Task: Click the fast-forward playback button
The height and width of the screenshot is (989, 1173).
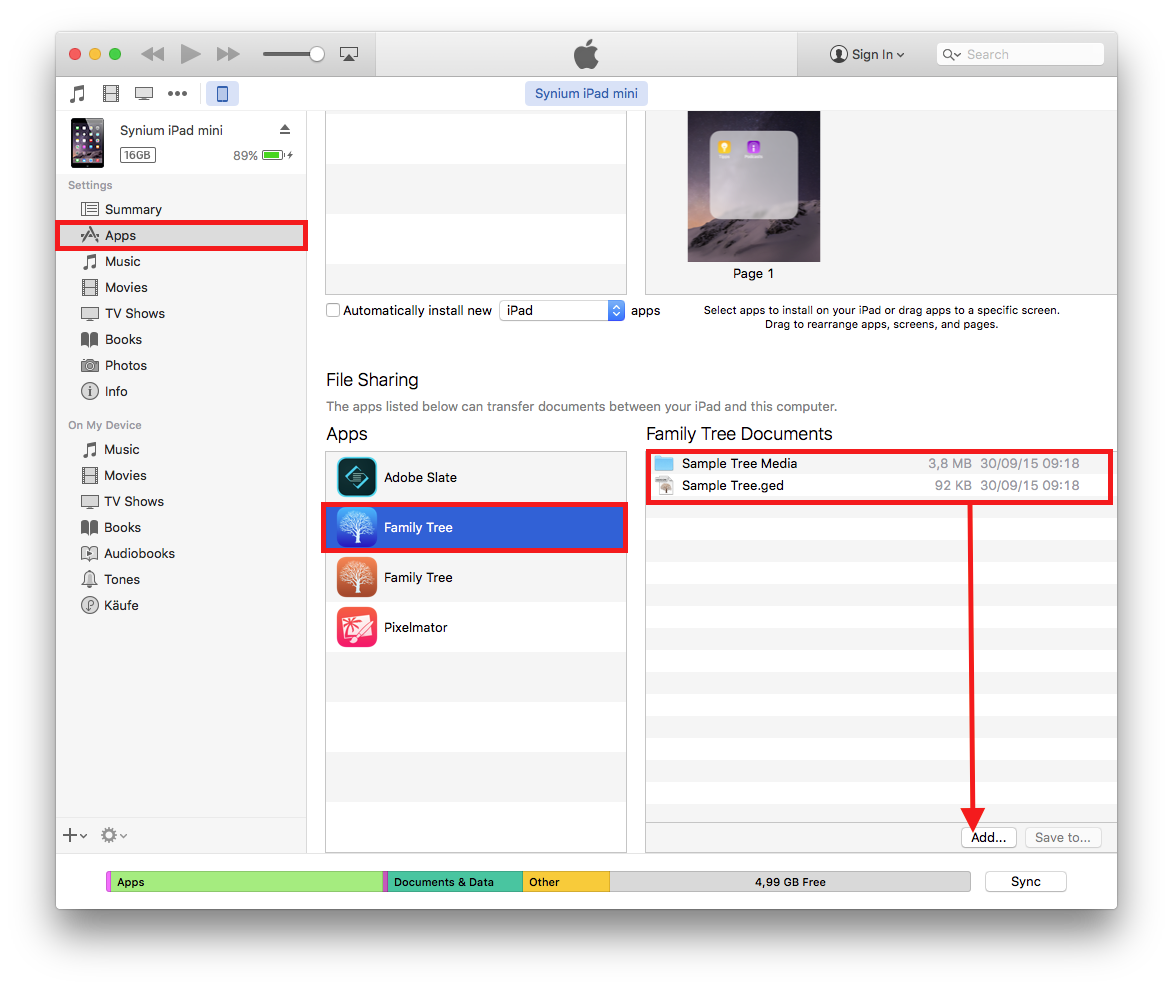Action: 228,54
